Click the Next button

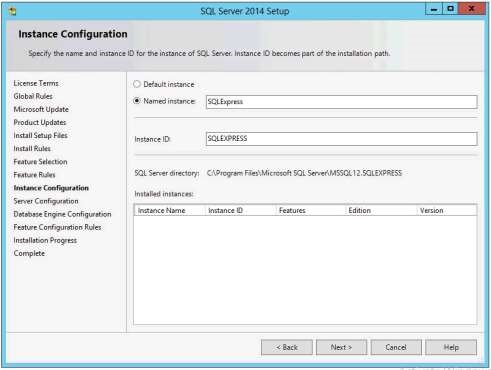pos(341,347)
